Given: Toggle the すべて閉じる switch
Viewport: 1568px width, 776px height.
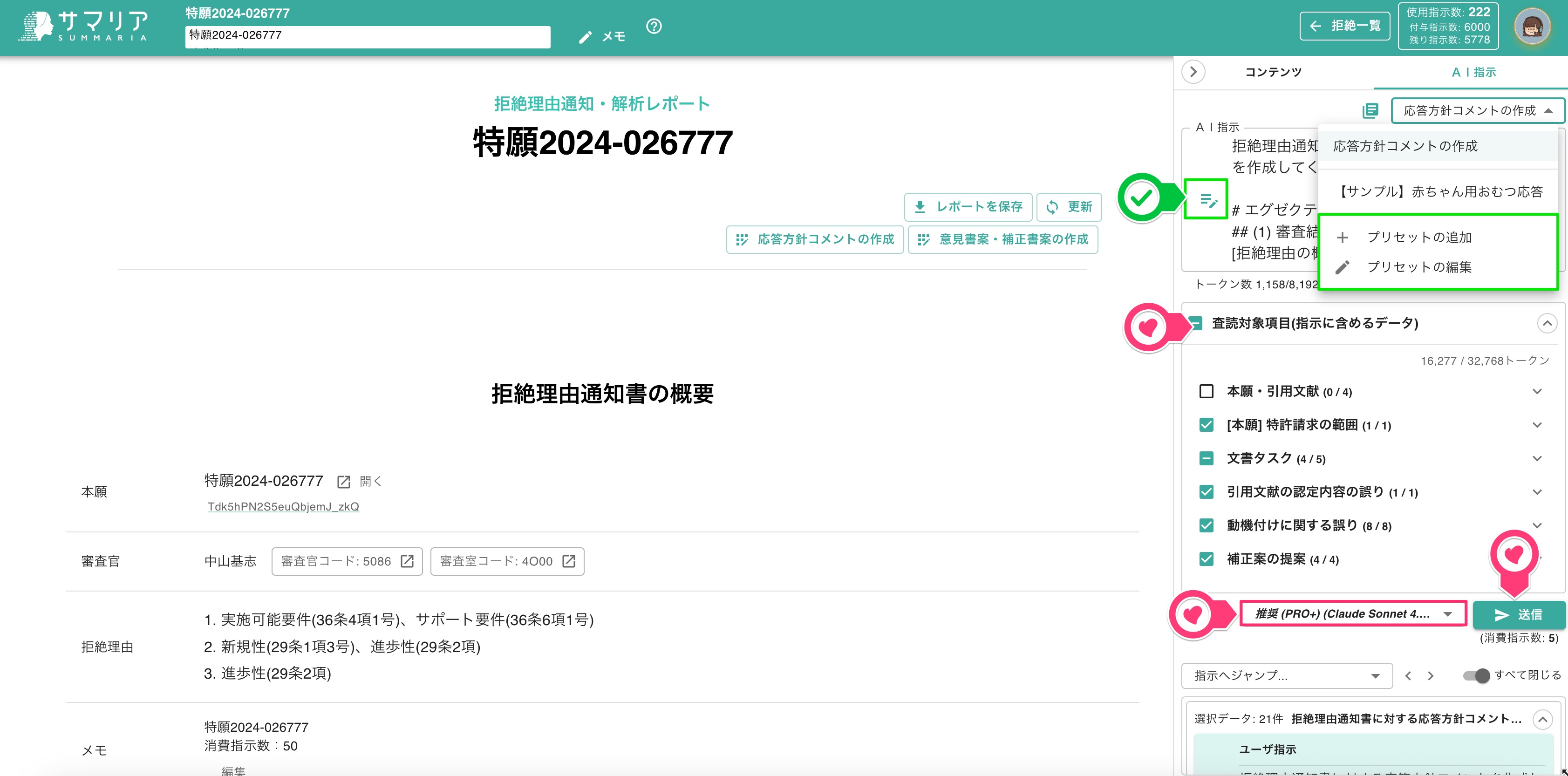Looking at the screenshot, I should pyautogui.click(x=1477, y=675).
